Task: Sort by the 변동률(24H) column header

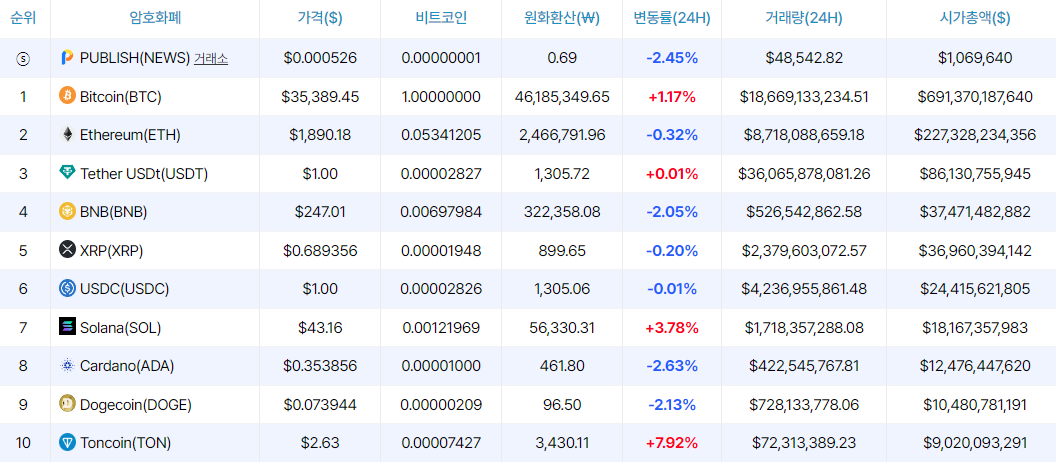Action: coord(672,18)
